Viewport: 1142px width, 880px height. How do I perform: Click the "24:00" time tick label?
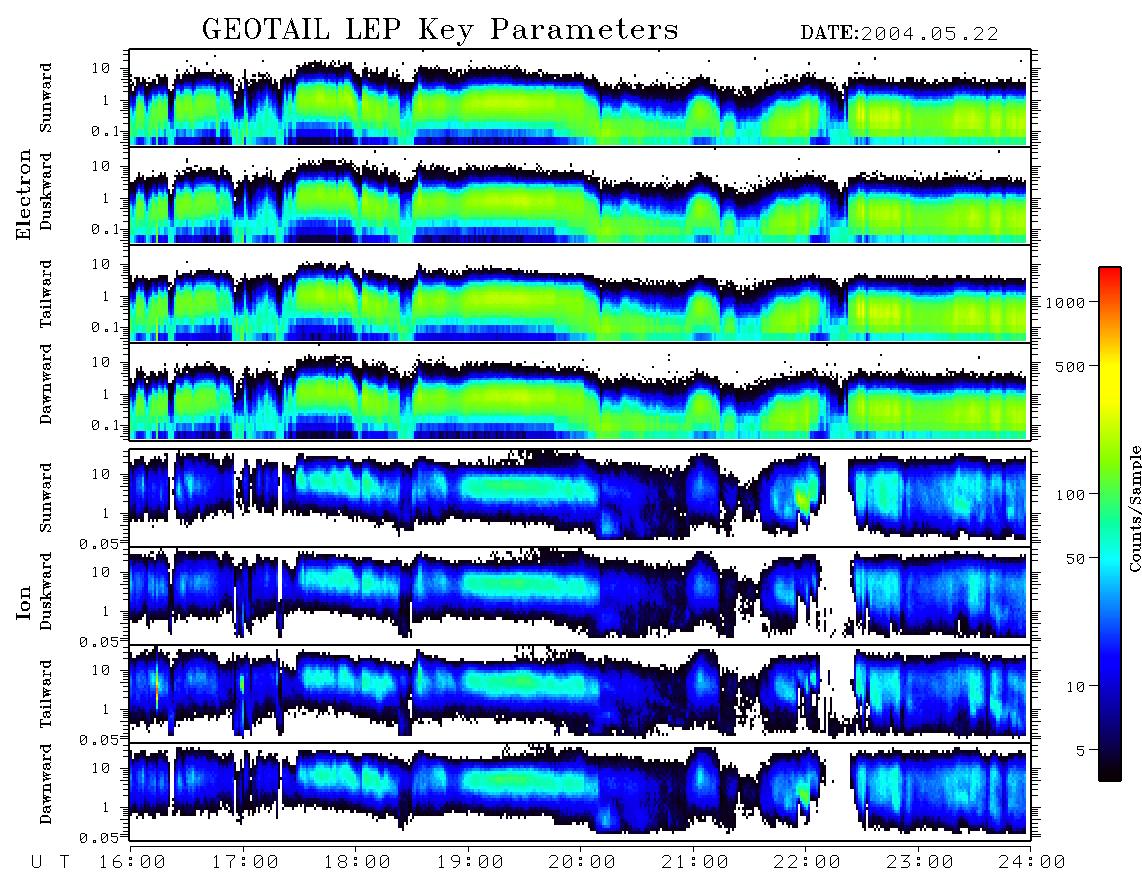pos(1032,862)
